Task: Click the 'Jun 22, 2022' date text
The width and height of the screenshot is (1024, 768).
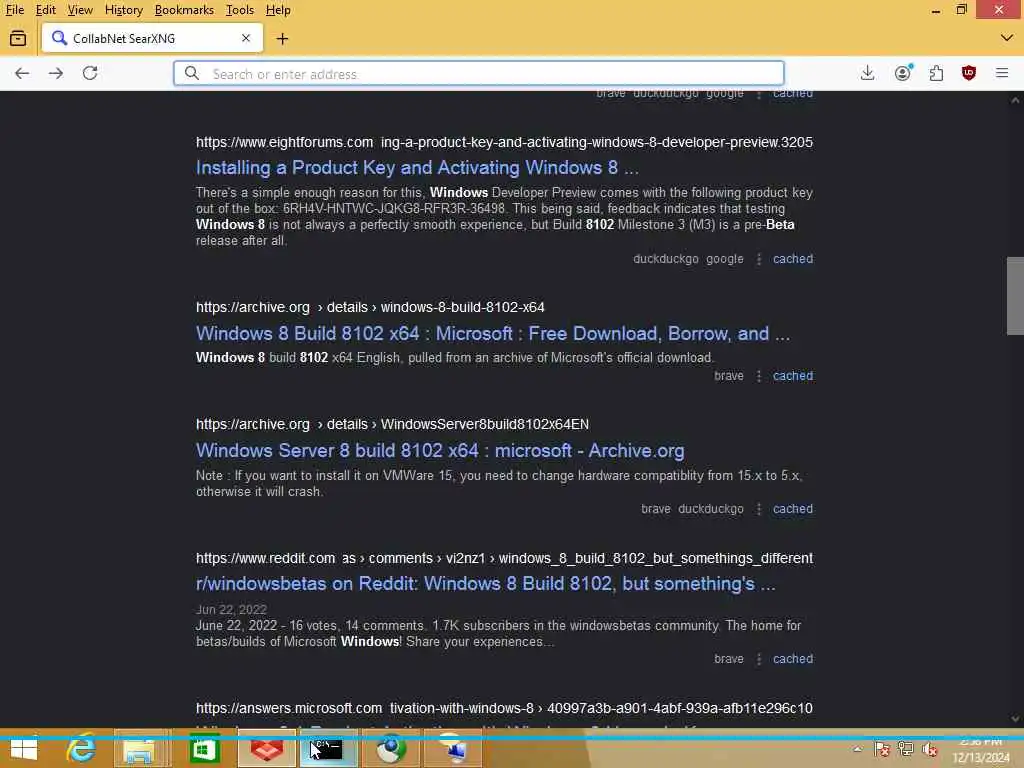Action: [x=231, y=609]
